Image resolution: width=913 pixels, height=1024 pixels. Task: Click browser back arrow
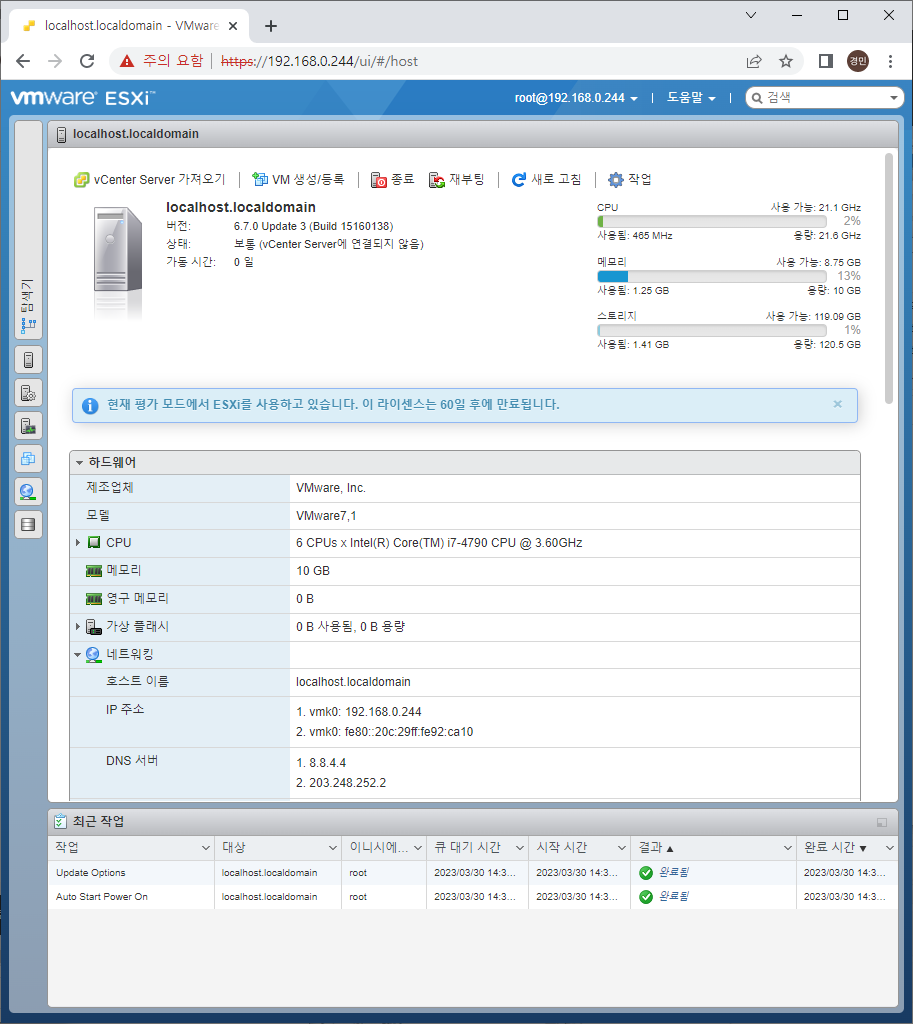pyautogui.click(x=23, y=61)
